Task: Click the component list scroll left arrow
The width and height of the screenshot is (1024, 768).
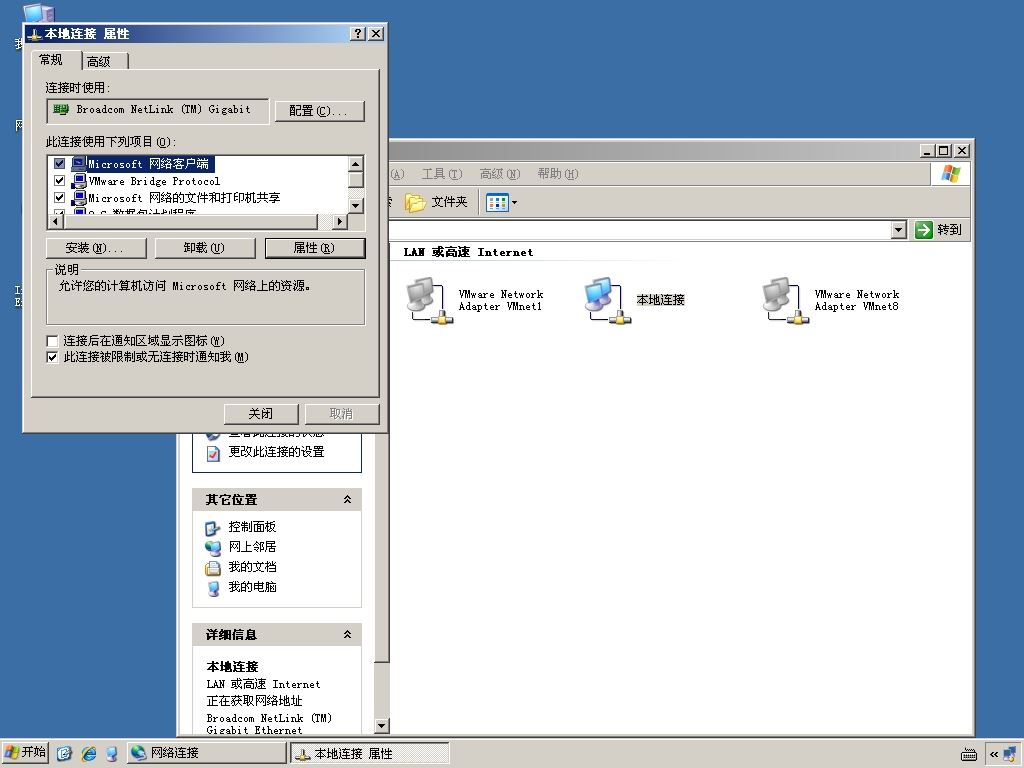Action: pos(56,222)
